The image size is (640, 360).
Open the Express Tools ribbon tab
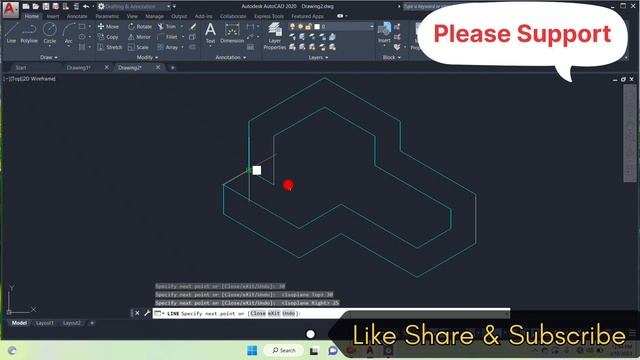pos(269,16)
